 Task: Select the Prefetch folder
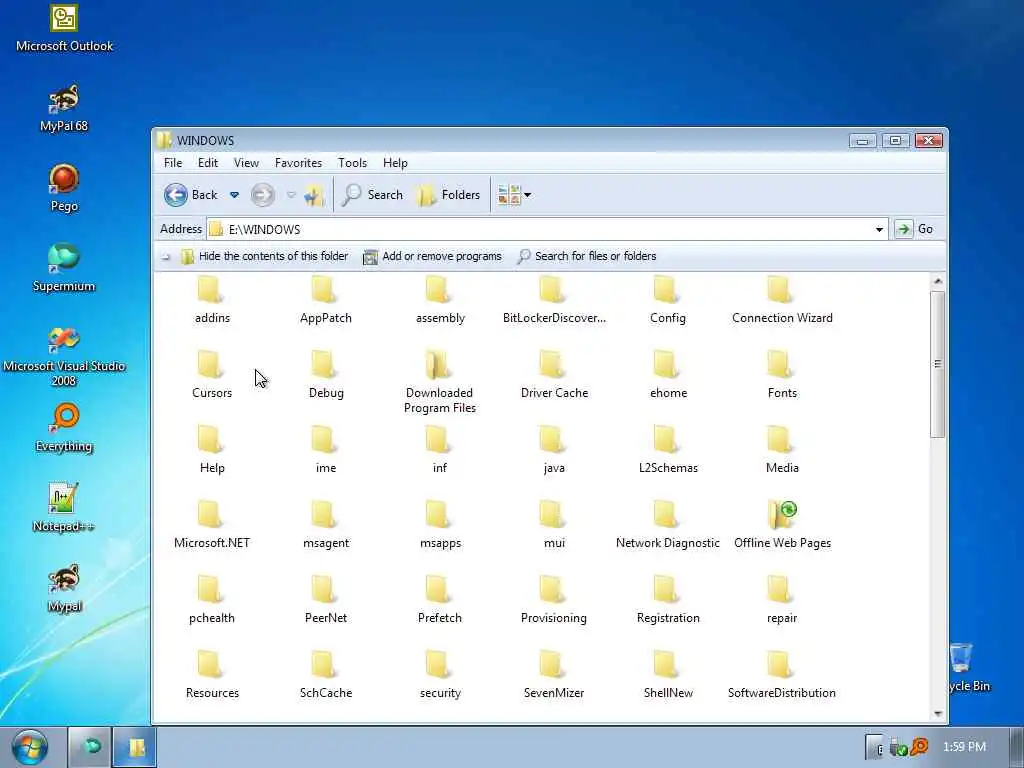[x=440, y=601]
